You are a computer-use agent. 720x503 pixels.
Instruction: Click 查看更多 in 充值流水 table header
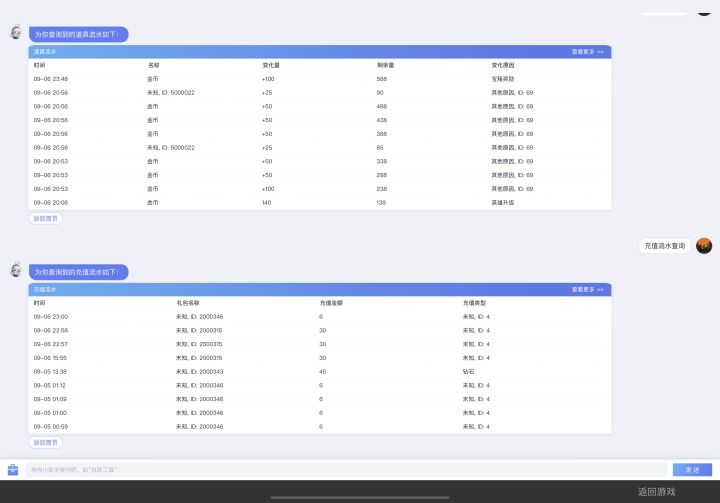pos(588,289)
